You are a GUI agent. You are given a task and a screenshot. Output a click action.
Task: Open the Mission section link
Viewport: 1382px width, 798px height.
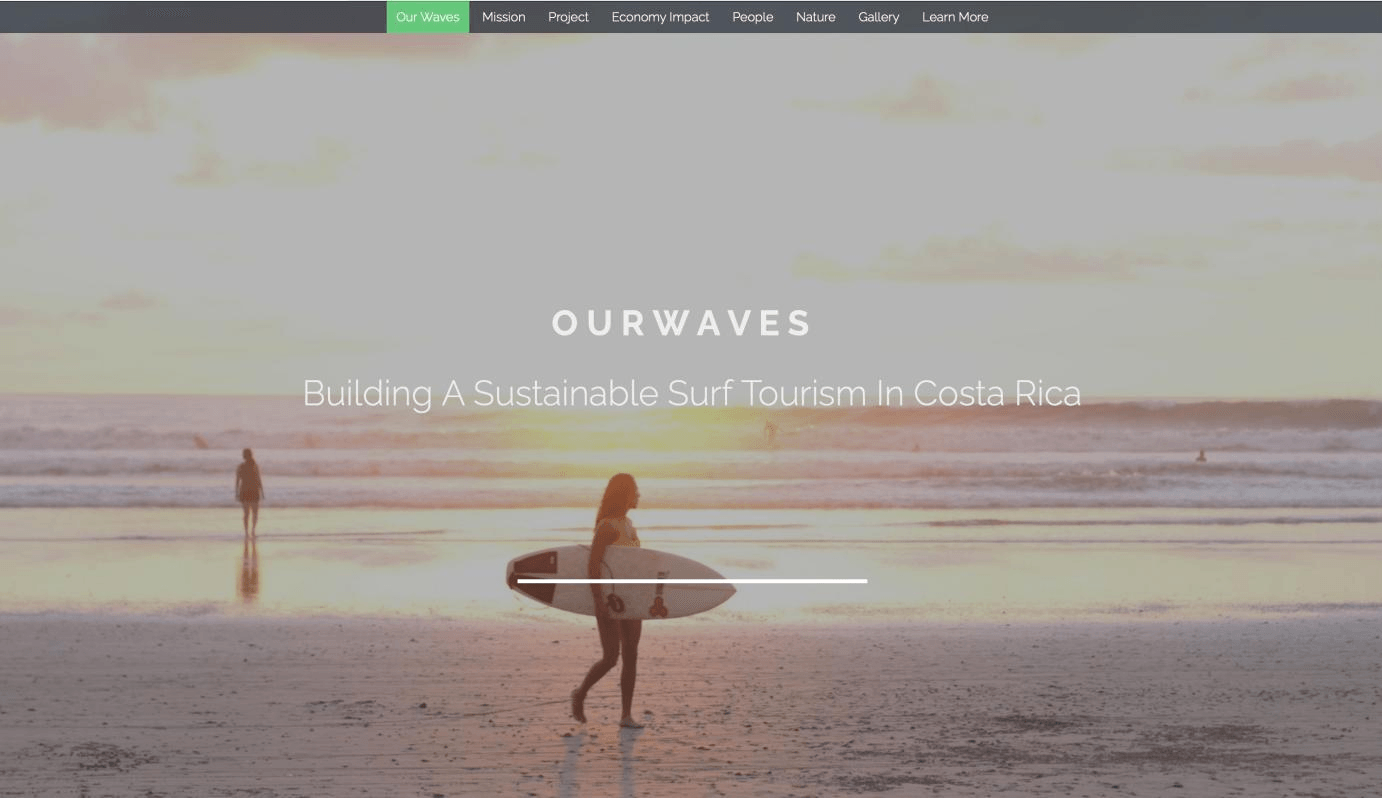(x=503, y=17)
